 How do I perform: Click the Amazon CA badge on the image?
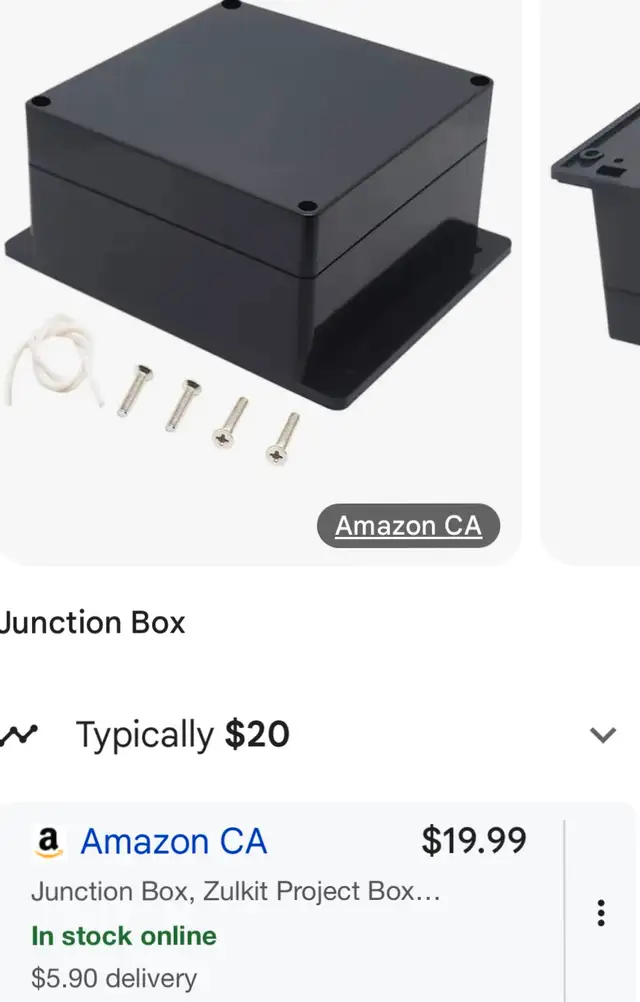(x=408, y=525)
